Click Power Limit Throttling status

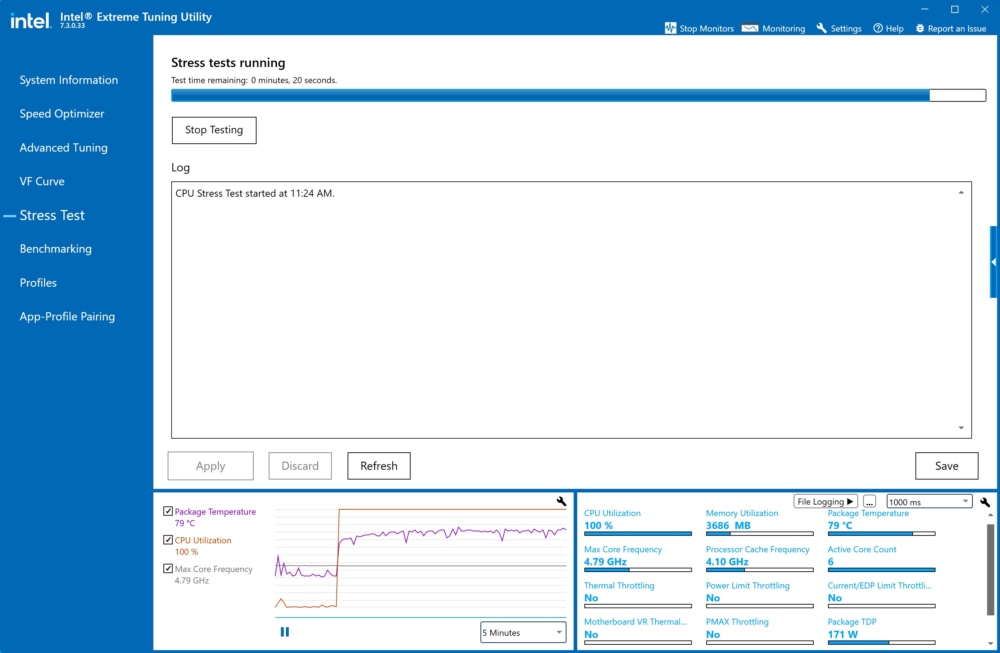[713, 598]
